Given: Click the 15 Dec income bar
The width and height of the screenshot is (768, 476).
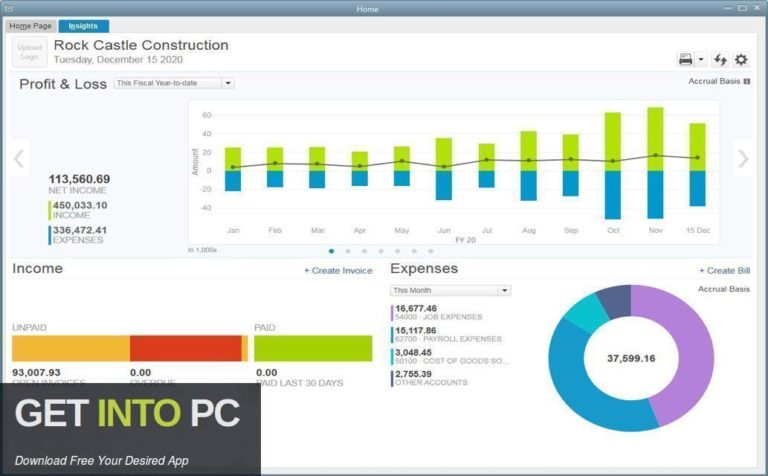Looking at the screenshot, I should click(x=697, y=147).
